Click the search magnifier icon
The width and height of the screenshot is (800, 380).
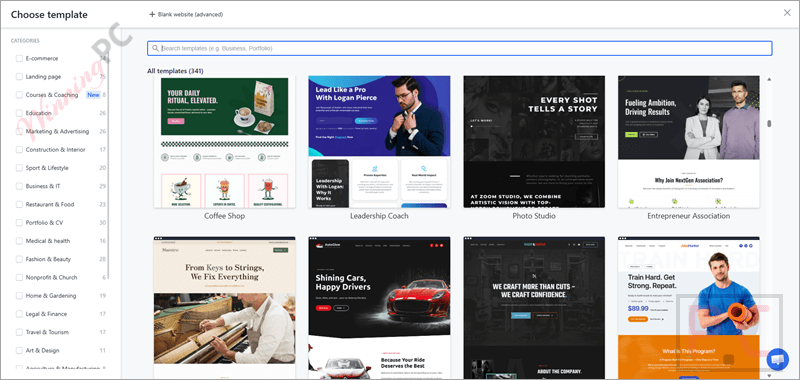[x=155, y=48]
